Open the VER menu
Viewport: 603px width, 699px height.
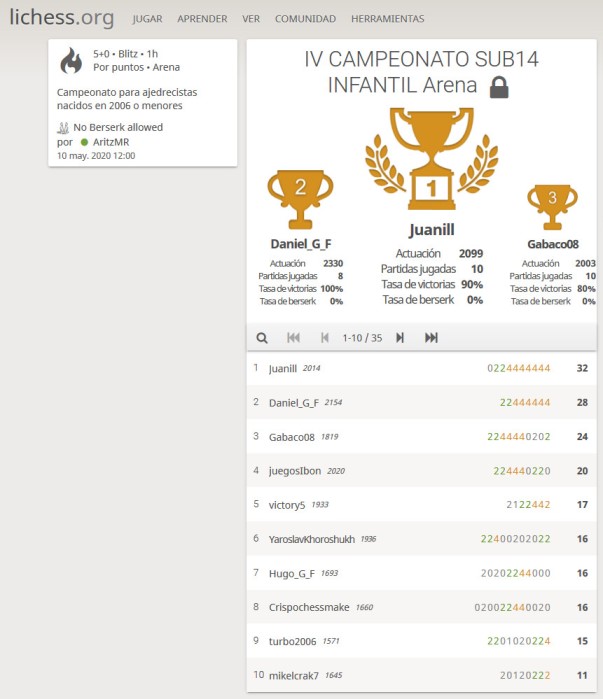pos(251,19)
